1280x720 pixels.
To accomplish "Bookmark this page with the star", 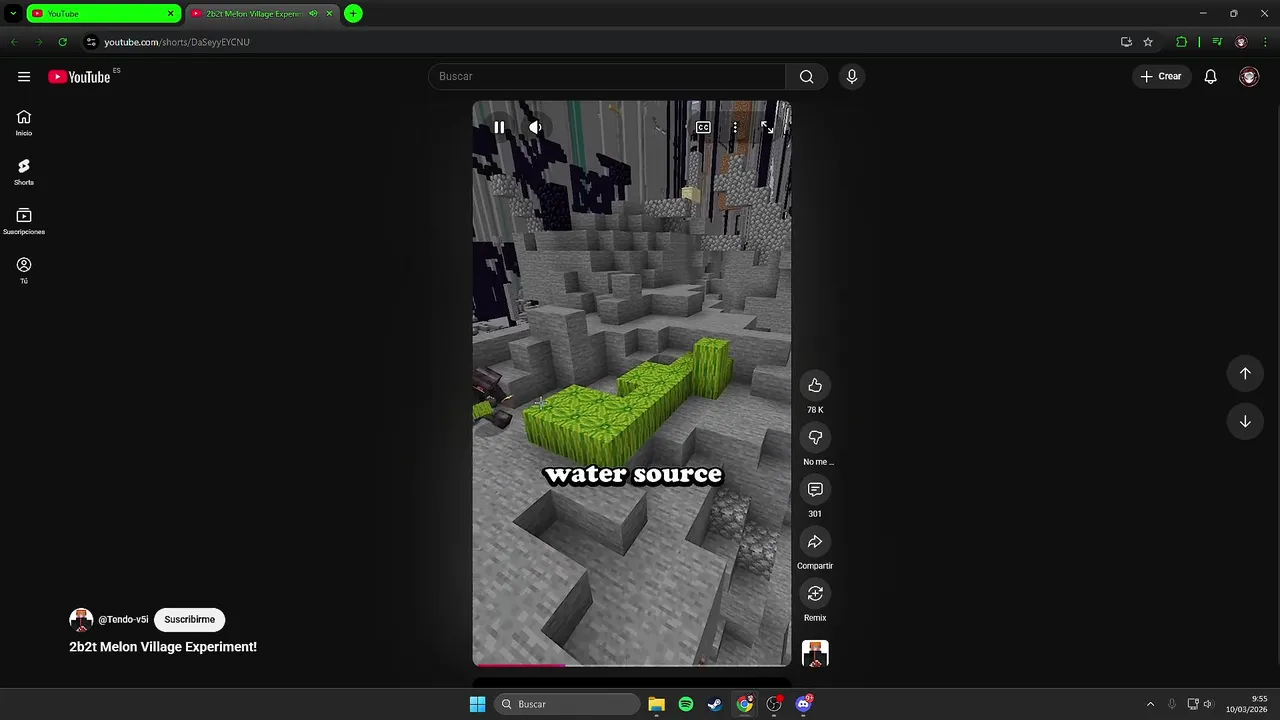I will tap(1148, 42).
